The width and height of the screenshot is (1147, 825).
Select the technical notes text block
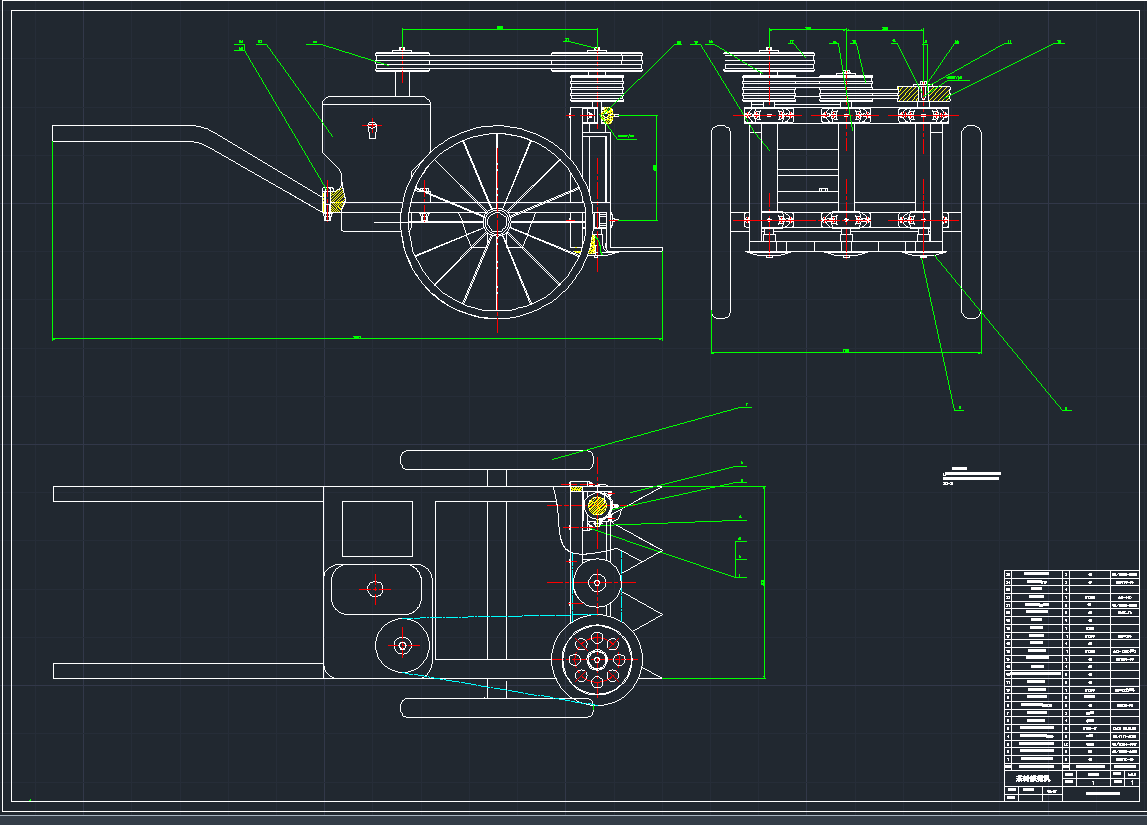[x=971, y=476]
